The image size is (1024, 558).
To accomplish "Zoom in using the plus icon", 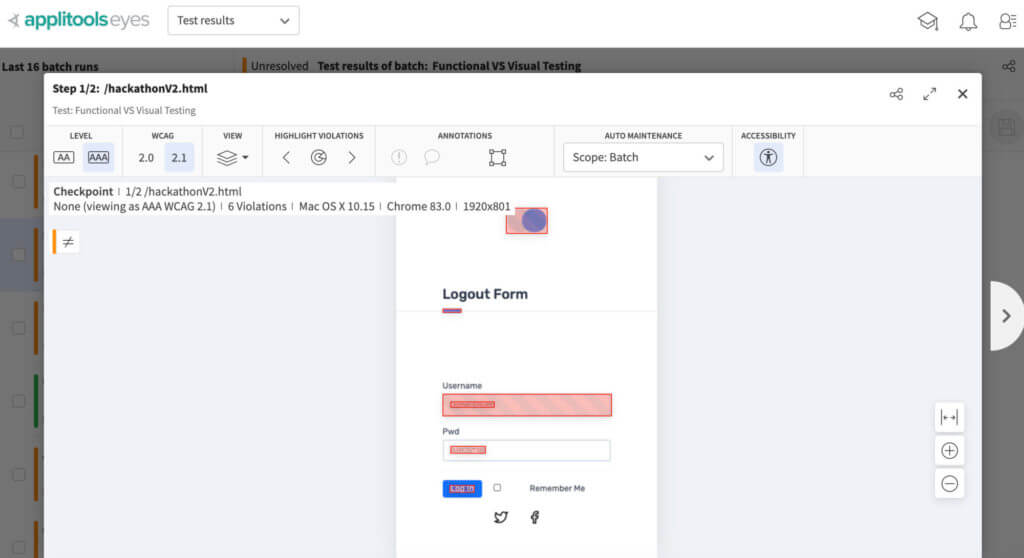I will pyautogui.click(x=950, y=451).
